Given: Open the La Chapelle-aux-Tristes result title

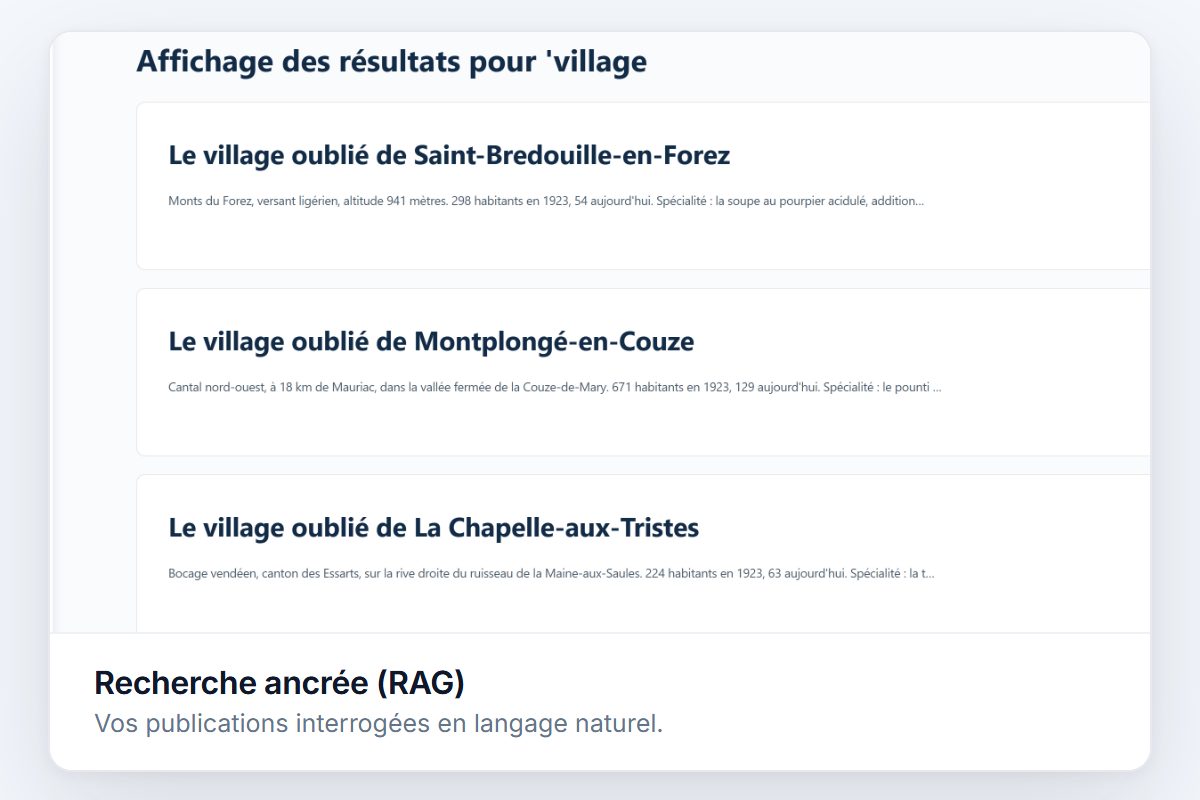Looking at the screenshot, I should pyautogui.click(x=433, y=527).
